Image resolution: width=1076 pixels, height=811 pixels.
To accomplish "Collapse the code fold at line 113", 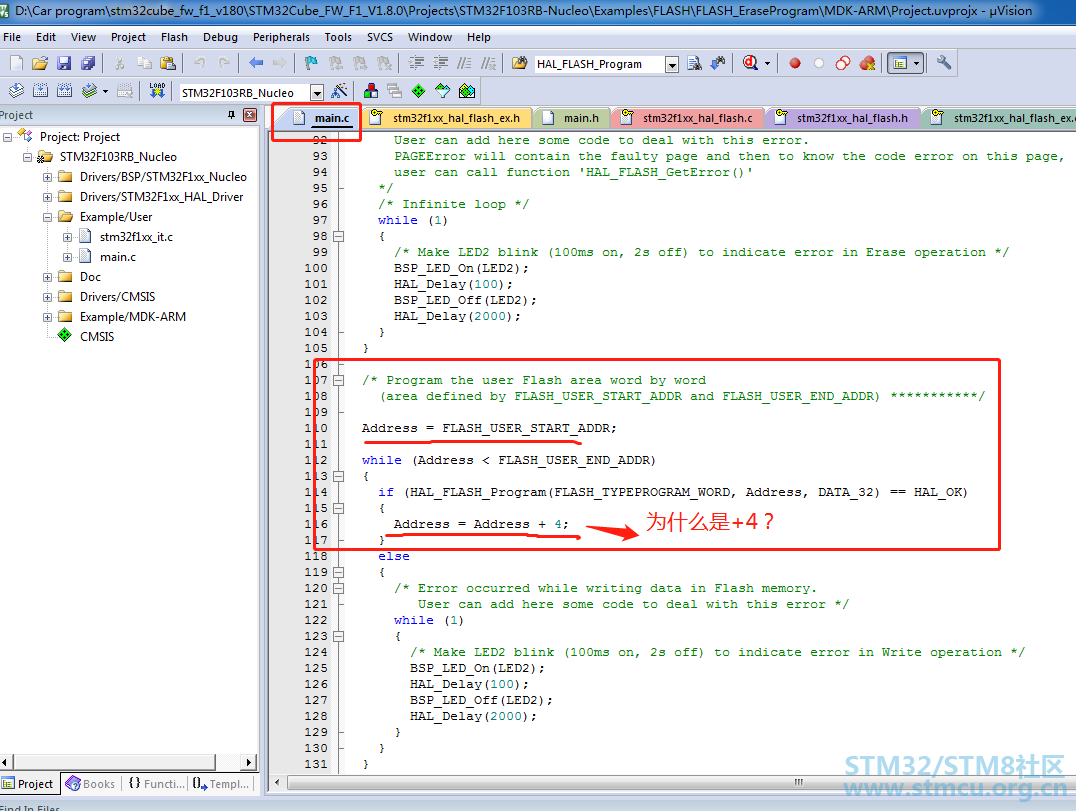I will tap(338, 476).
